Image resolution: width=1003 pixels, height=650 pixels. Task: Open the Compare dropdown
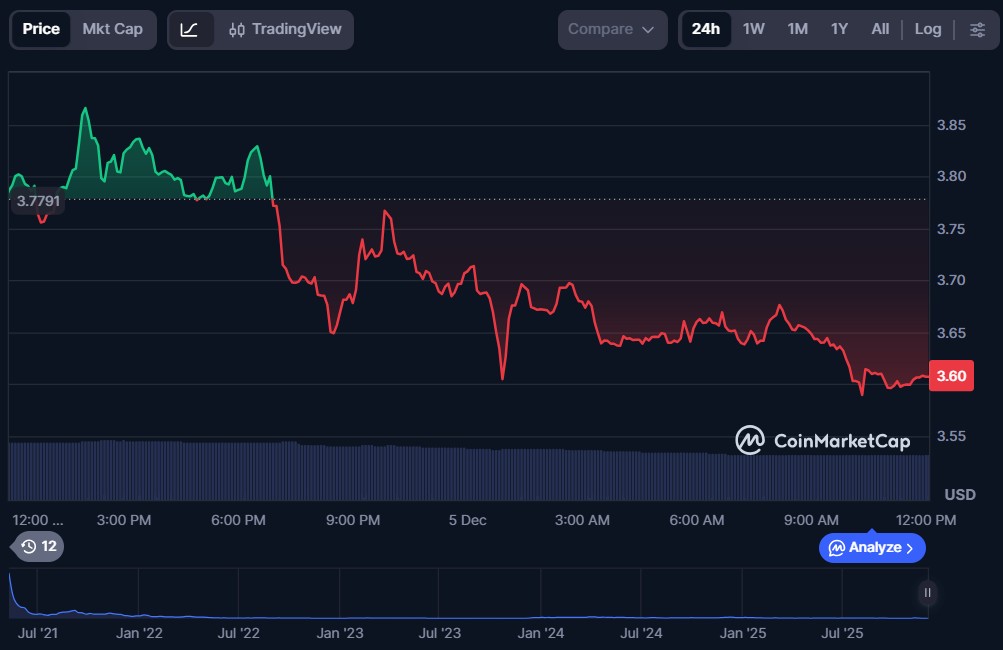click(x=611, y=30)
